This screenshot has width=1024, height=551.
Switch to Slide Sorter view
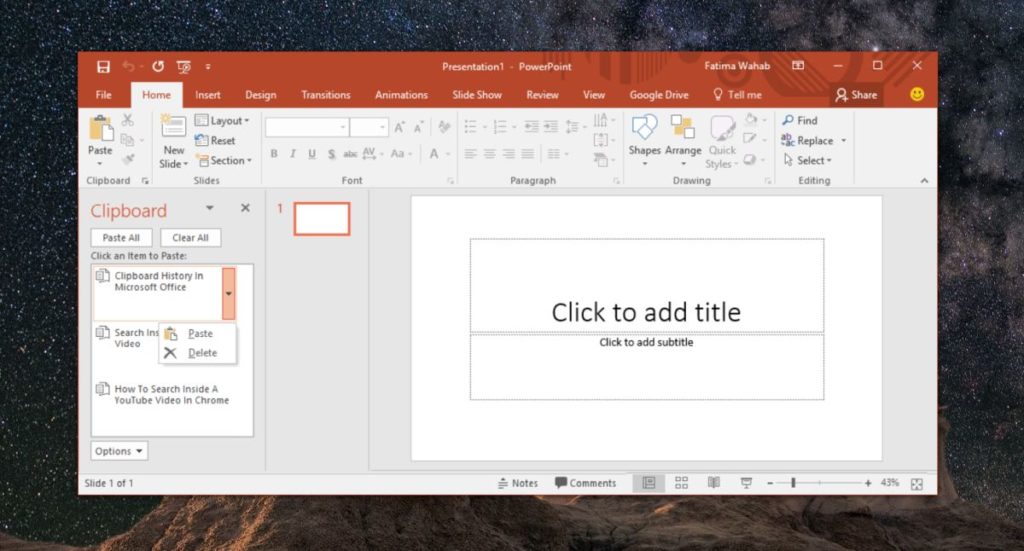click(x=681, y=483)
